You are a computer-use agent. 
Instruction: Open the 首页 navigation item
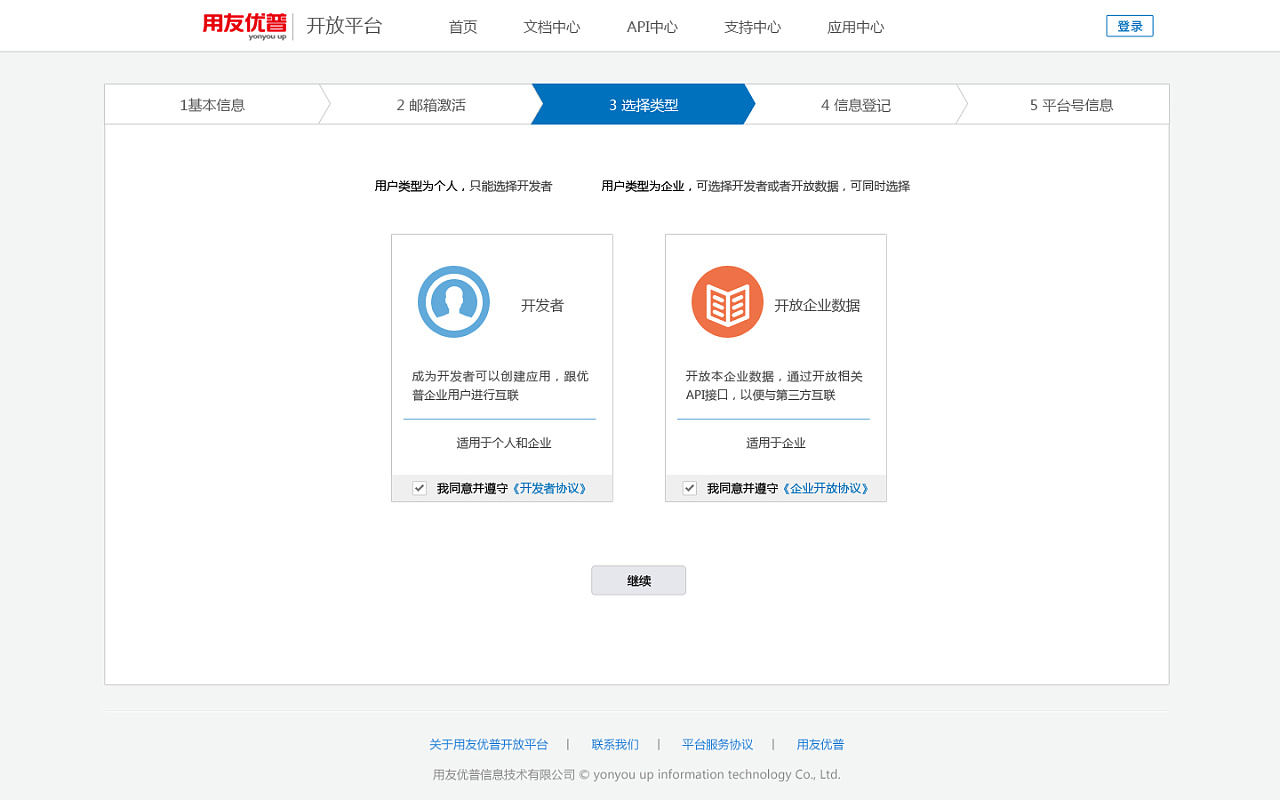pos(462,27)
